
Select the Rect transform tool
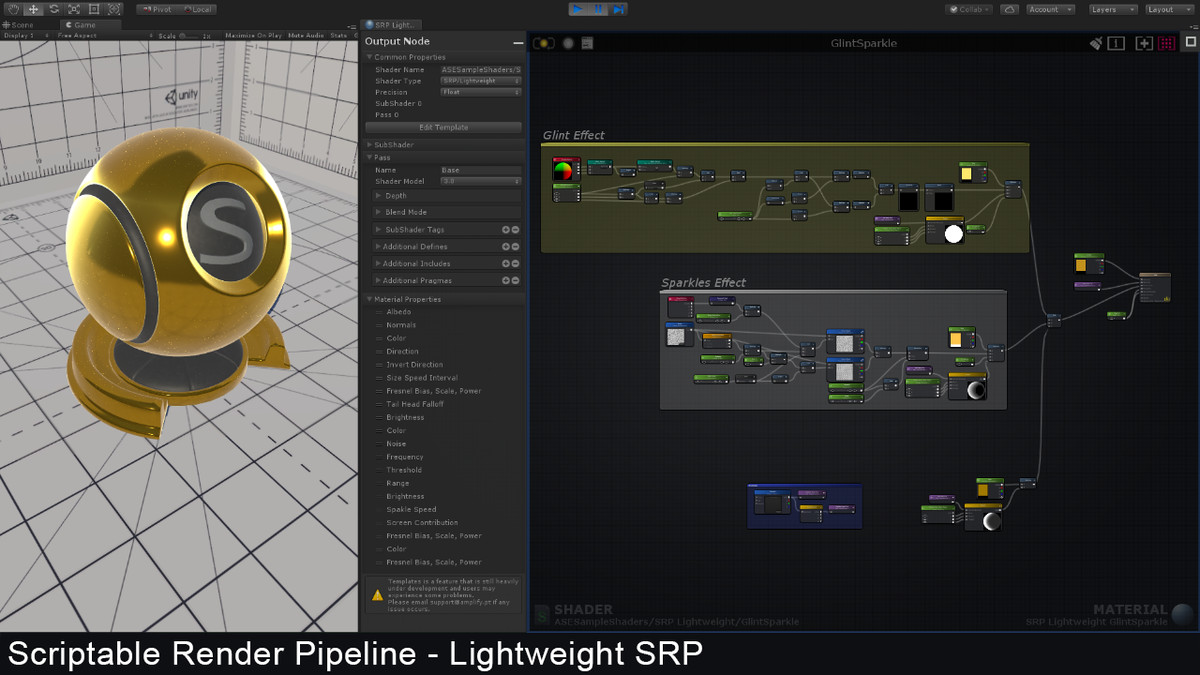coord(94,9)
